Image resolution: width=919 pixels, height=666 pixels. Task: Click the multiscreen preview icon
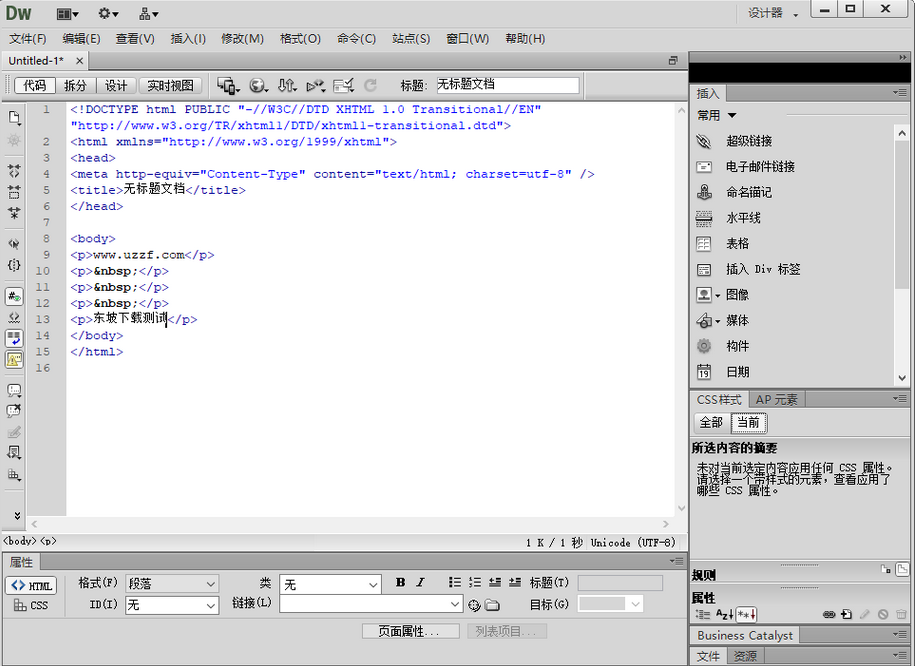(x=228, y=86)
